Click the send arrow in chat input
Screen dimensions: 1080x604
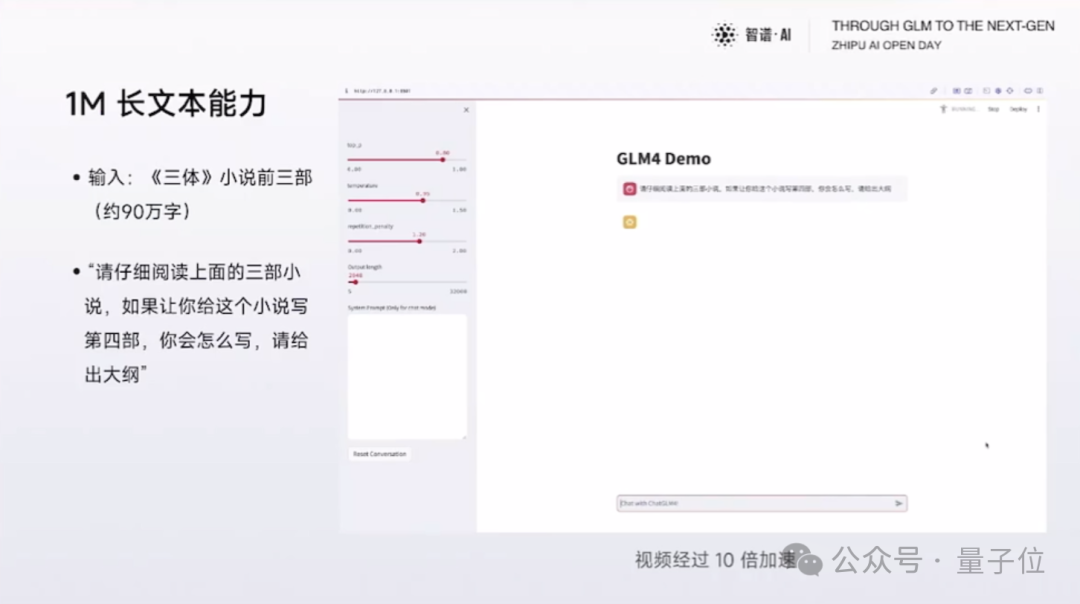pyautogui.click(x=898, y=504)
